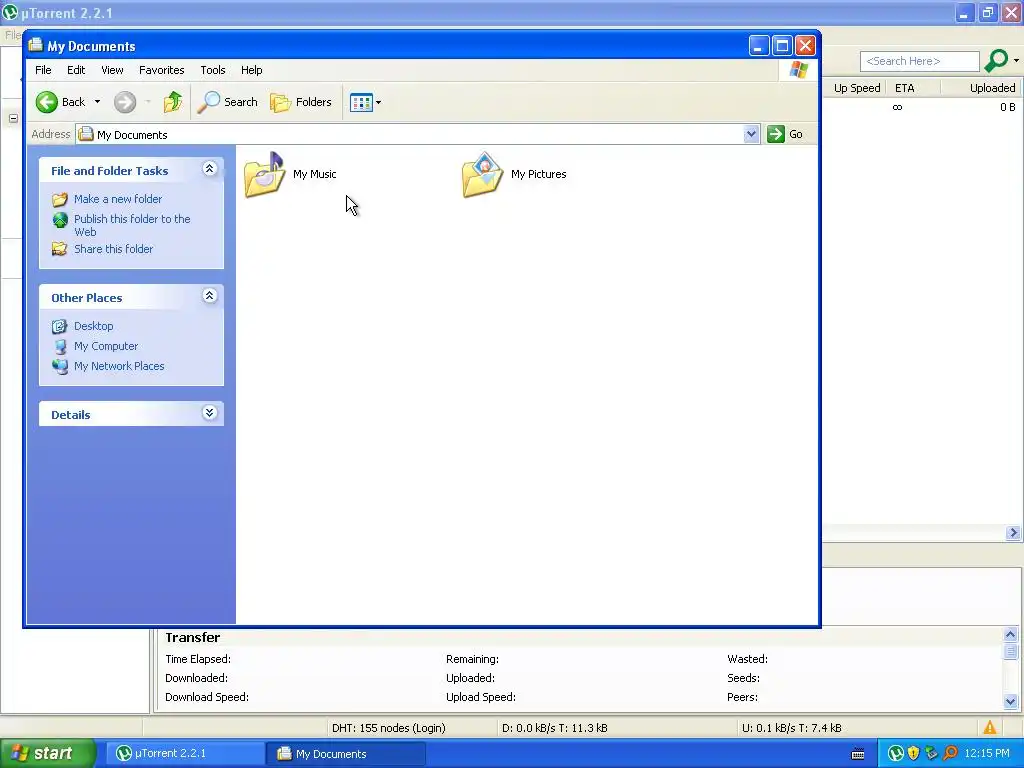The width and height of the screenshot is (1024, 768).
Task: Open the Edit menu
Action: click(76, 70)
